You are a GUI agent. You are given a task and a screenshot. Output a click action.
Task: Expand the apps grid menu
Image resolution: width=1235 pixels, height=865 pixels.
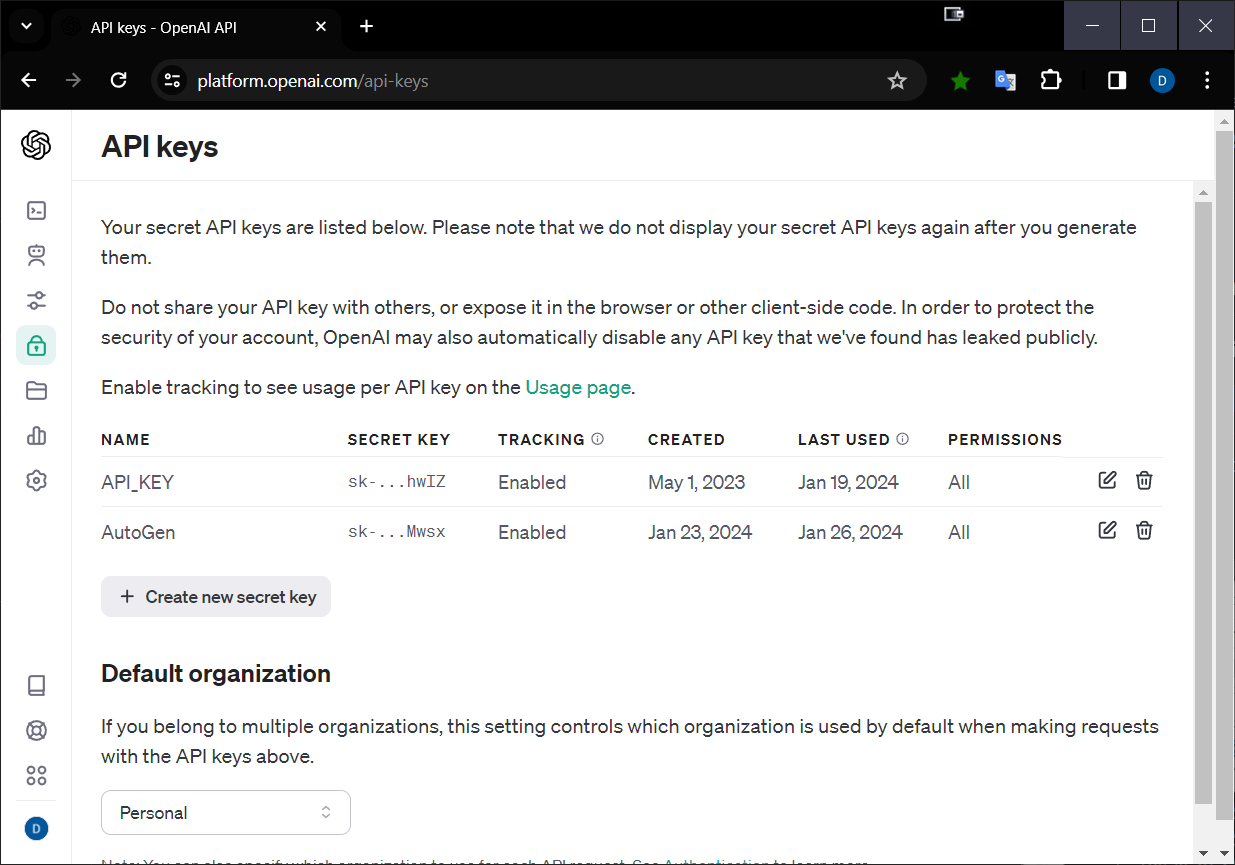(x=36, y=775)
